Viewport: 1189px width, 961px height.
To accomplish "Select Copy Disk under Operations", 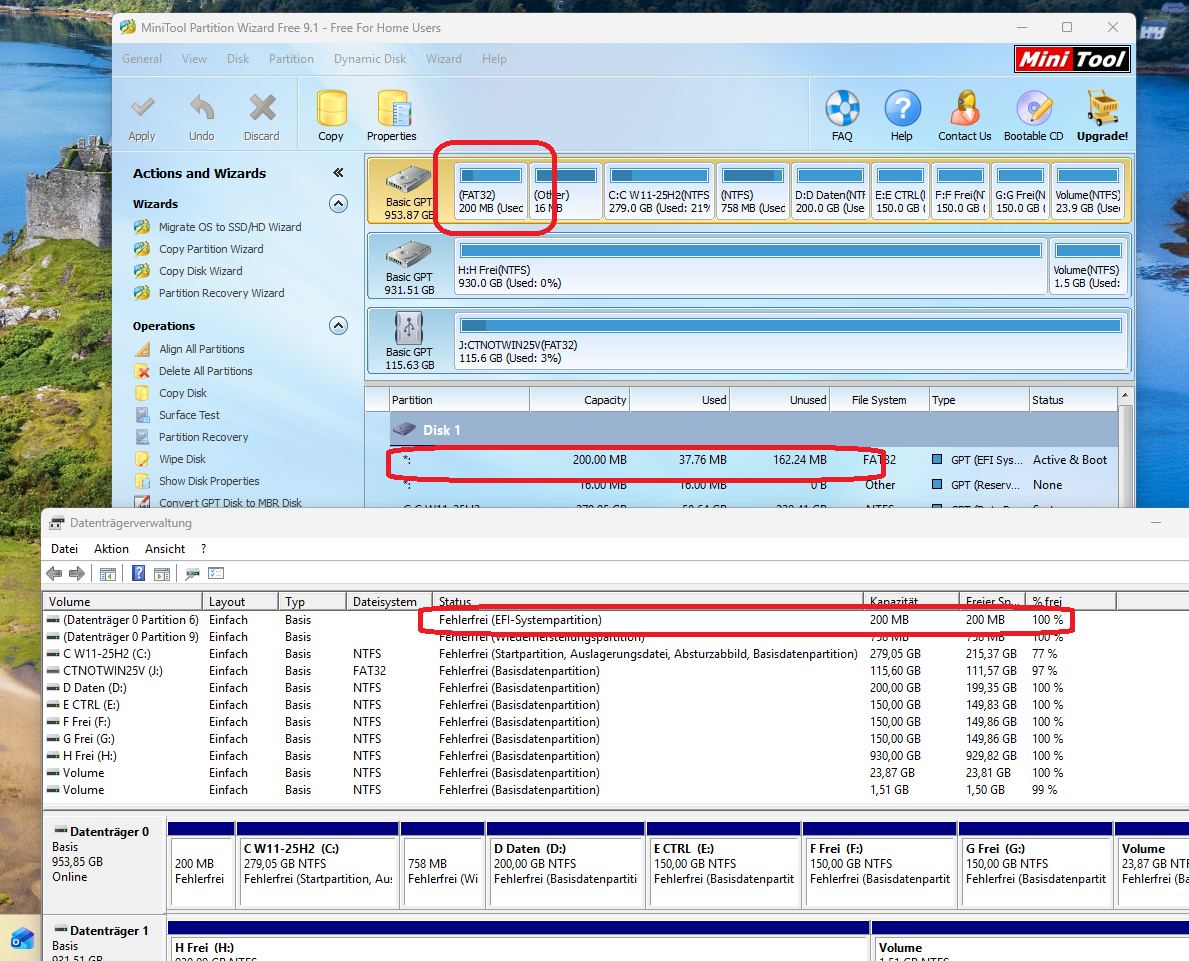I will tap(183, 393).
